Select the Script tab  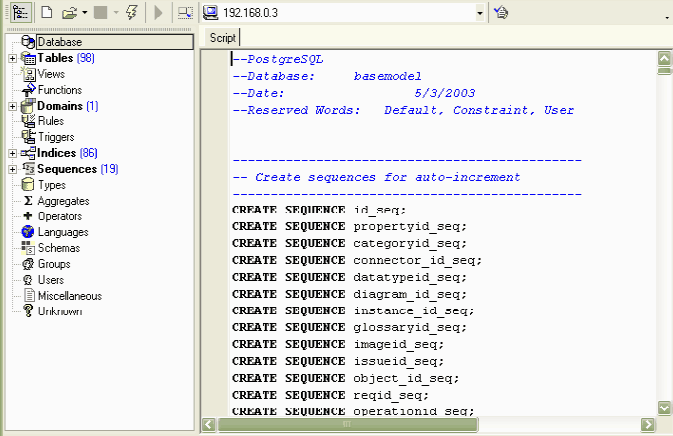pyautogui.click(x=222, y=38)
